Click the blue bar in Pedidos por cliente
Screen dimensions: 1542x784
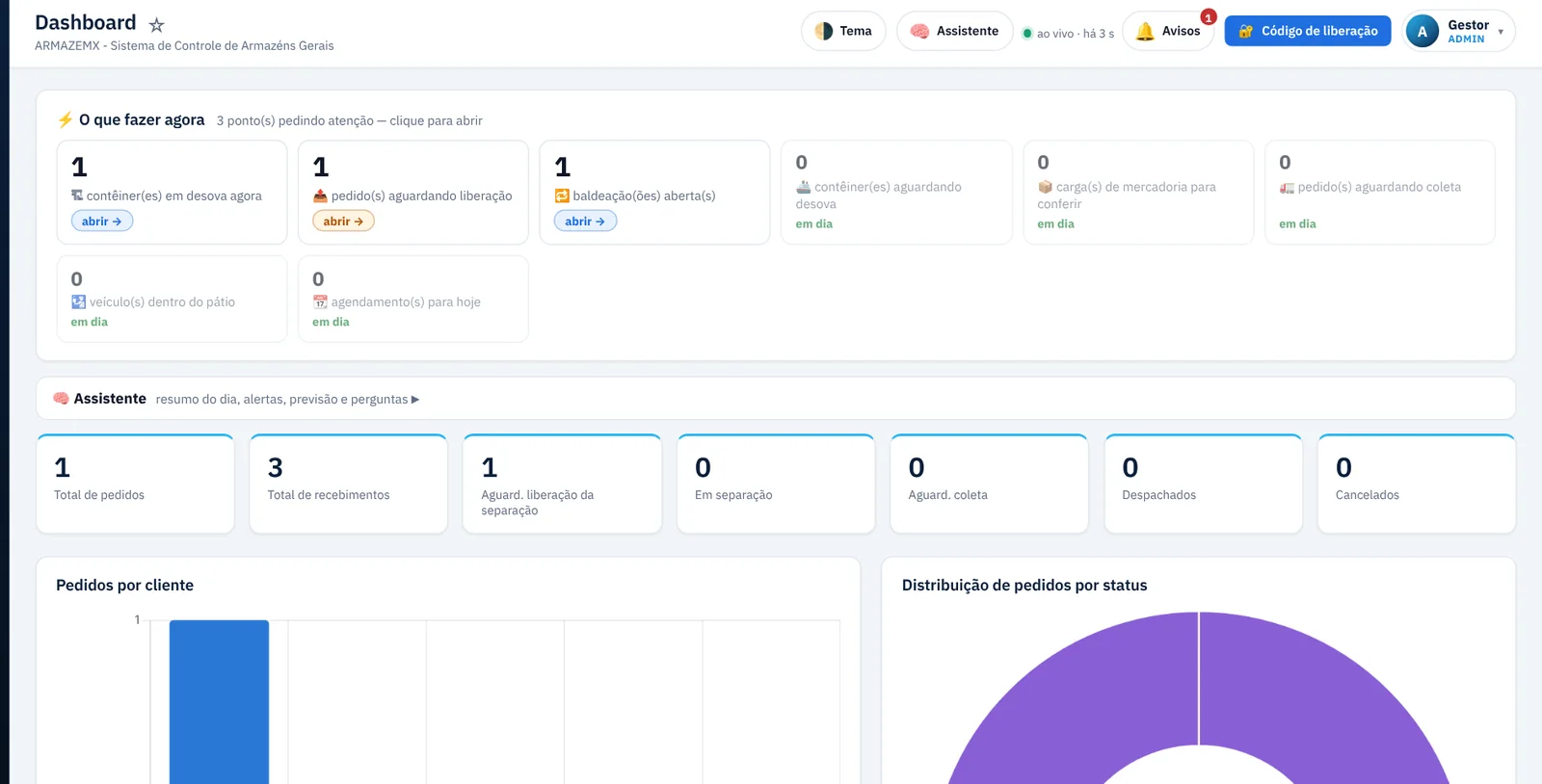pos(219,702)
